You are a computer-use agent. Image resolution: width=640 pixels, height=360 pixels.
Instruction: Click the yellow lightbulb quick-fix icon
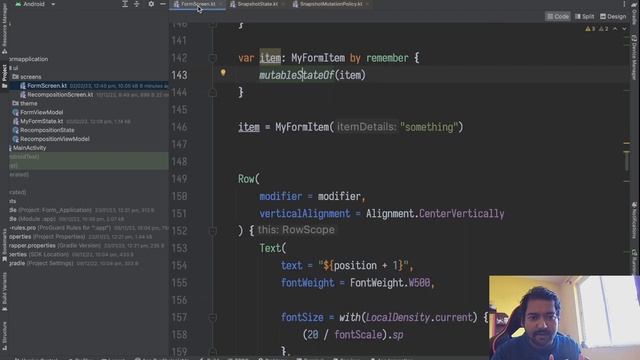coord(223,73)
